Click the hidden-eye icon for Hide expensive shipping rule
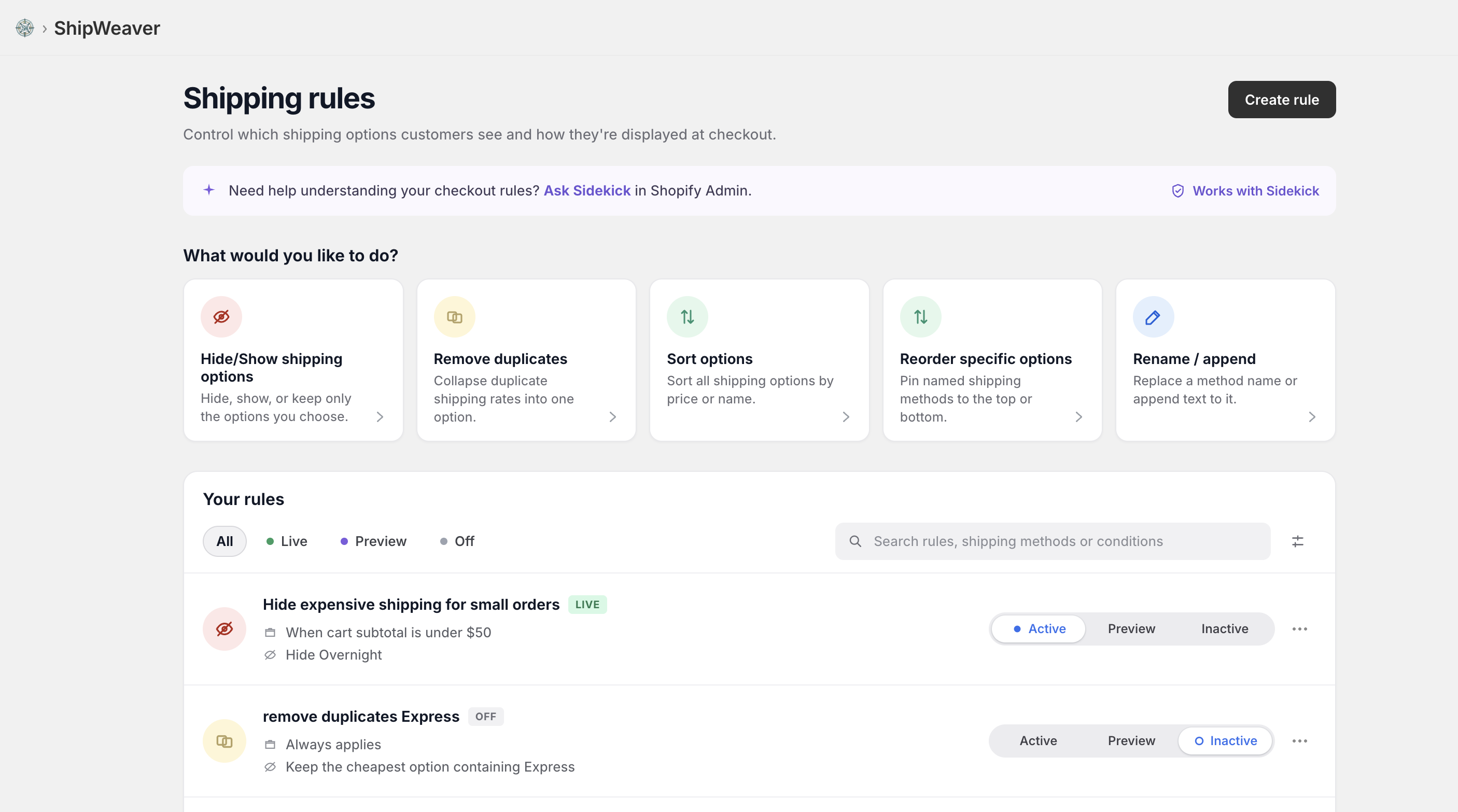The height and width of the screenshot is (812, 1458). pyautogui.click(x=225, y=628)
